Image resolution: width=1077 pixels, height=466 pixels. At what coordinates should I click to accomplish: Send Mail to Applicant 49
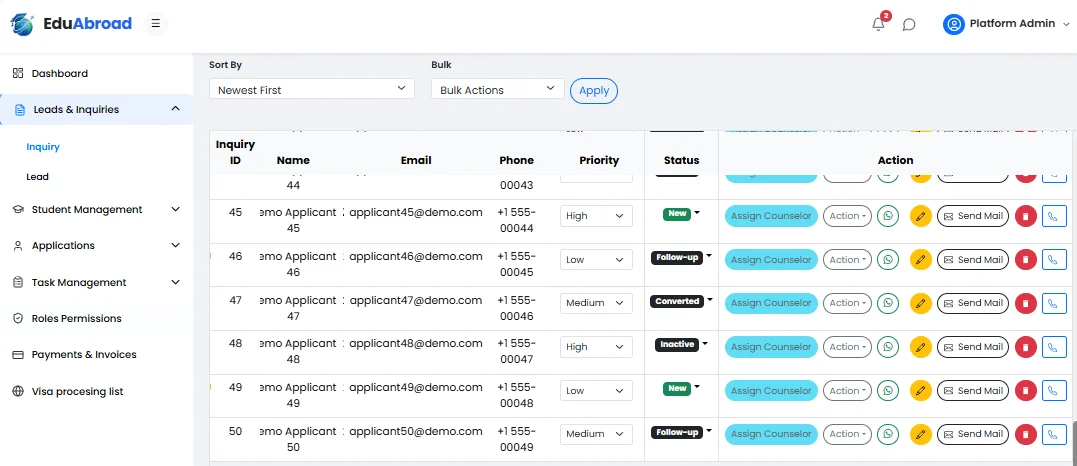click(973, 390)
